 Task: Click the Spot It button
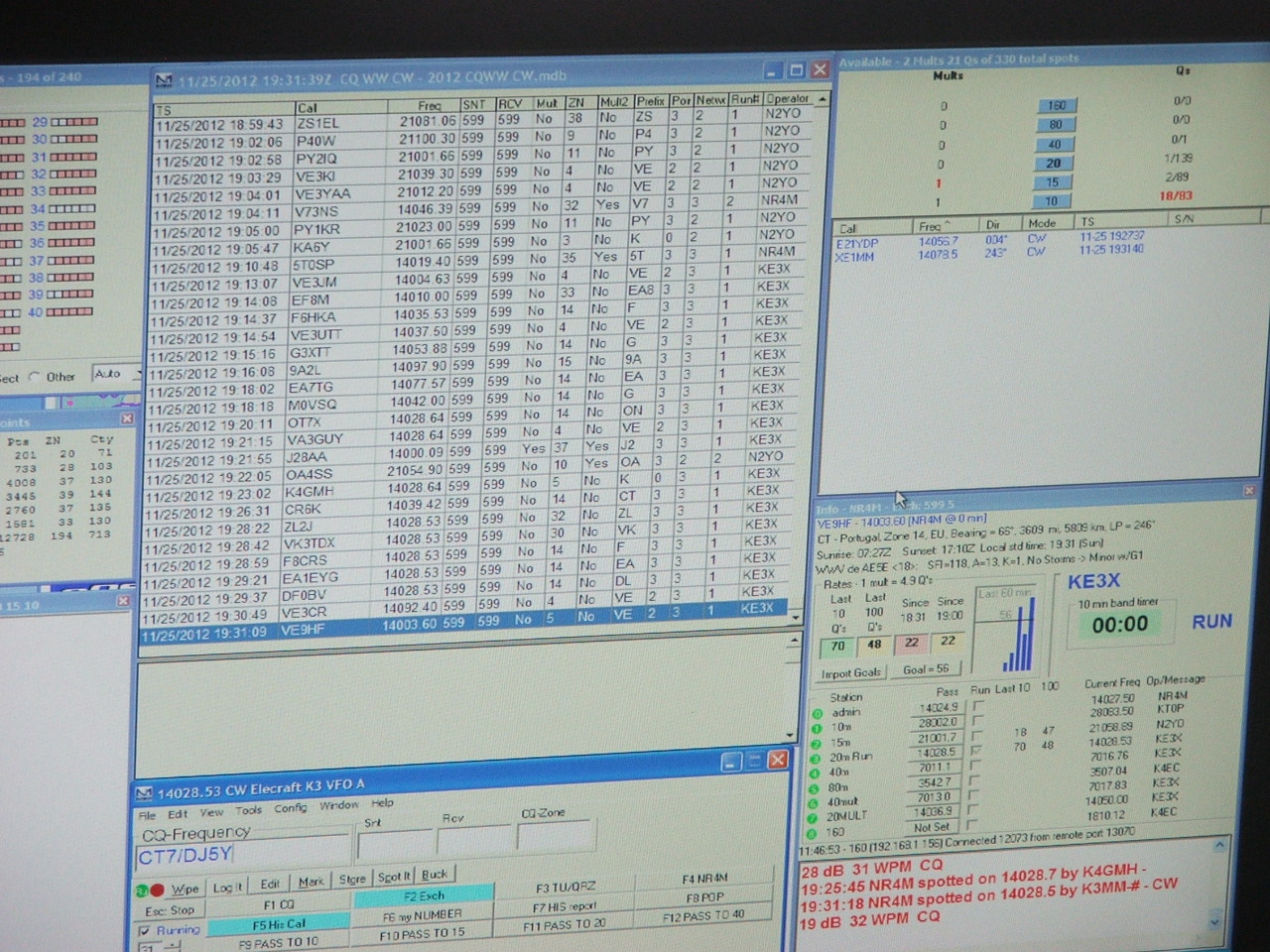pos(393,877)
